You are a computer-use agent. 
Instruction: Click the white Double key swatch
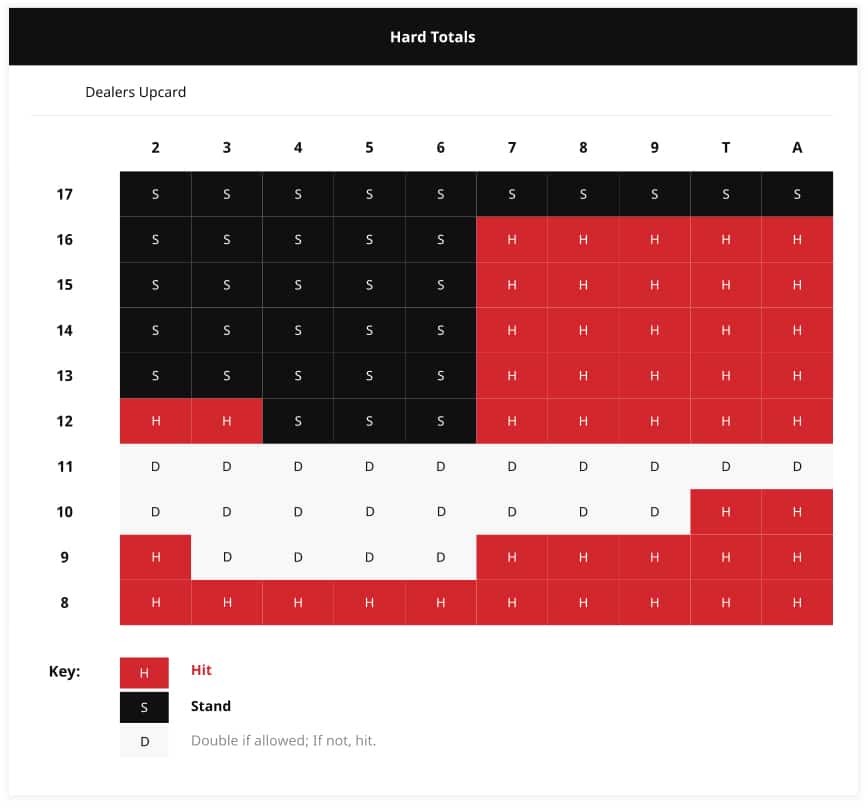(x=144, y=742)
